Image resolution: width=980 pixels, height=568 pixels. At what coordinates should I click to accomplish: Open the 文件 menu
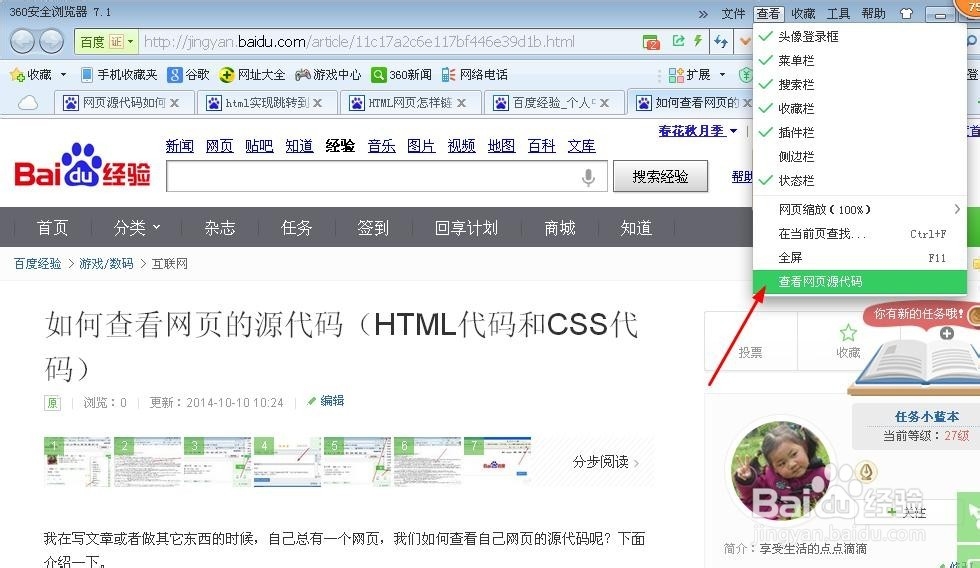733,14
